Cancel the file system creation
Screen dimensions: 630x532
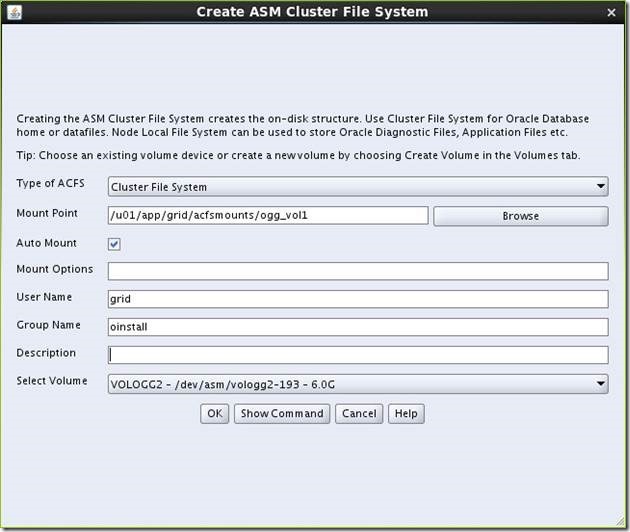coord(359,413)
